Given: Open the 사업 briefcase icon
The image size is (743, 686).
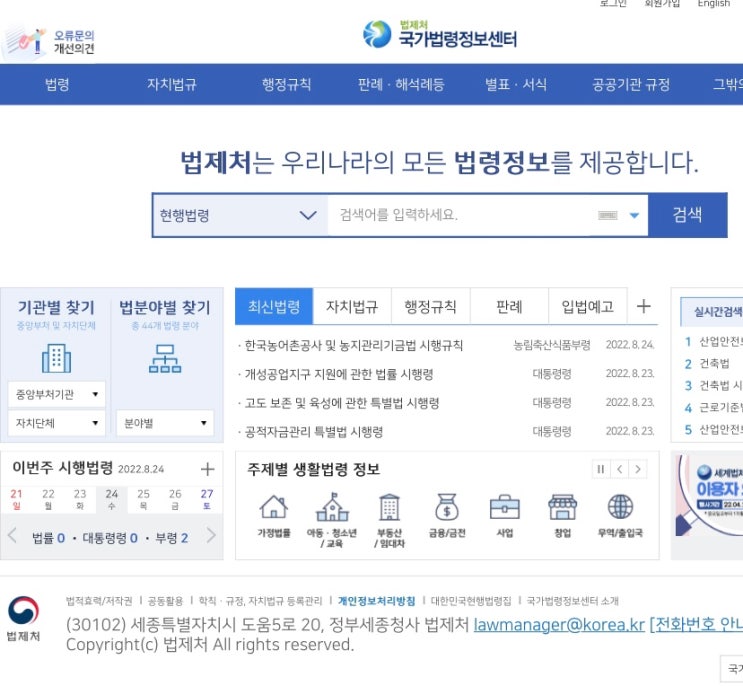Looking at the screenshot, I should [x=505, y=507].
